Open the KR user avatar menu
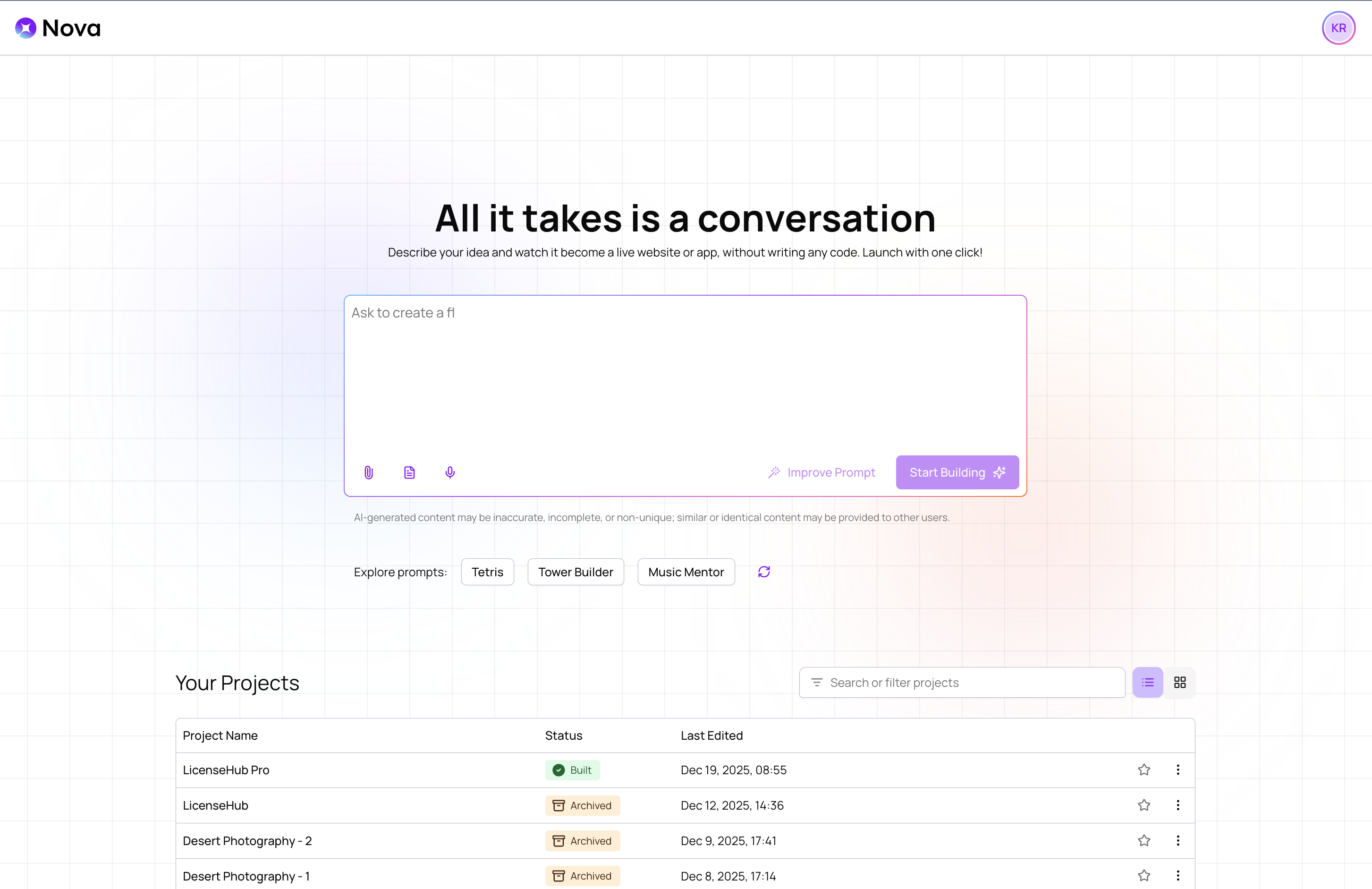Image resolution: width=1372 pixels, height=889 pixels. coord(1338,28)
